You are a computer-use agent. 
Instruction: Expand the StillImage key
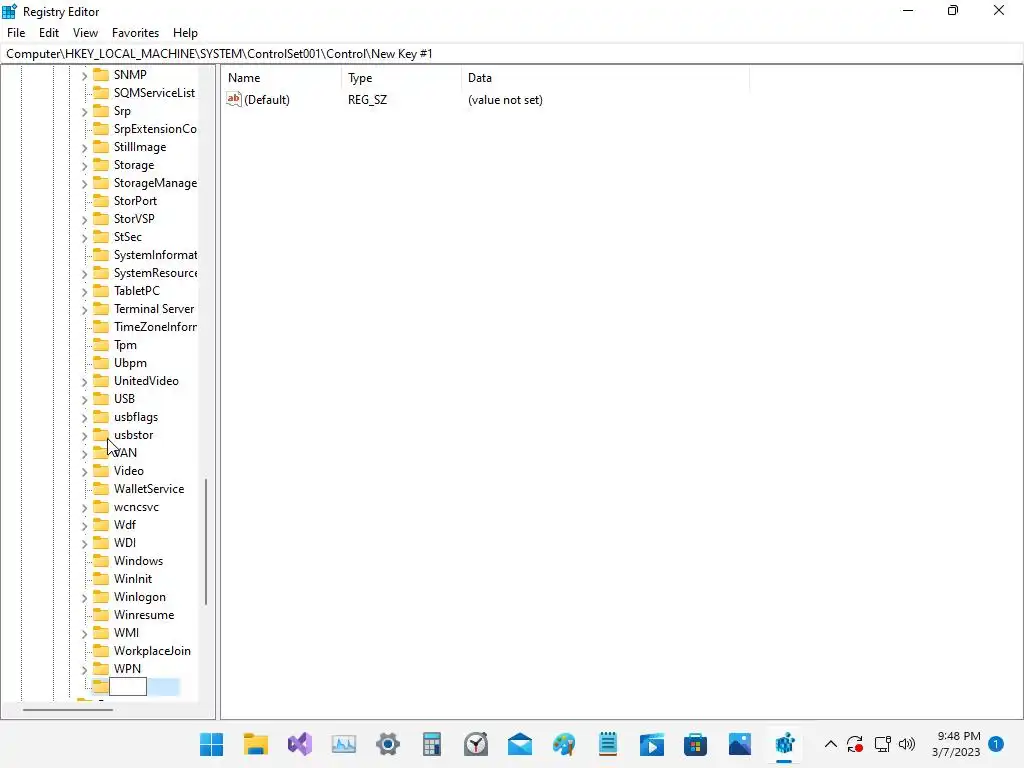point(84,148)
